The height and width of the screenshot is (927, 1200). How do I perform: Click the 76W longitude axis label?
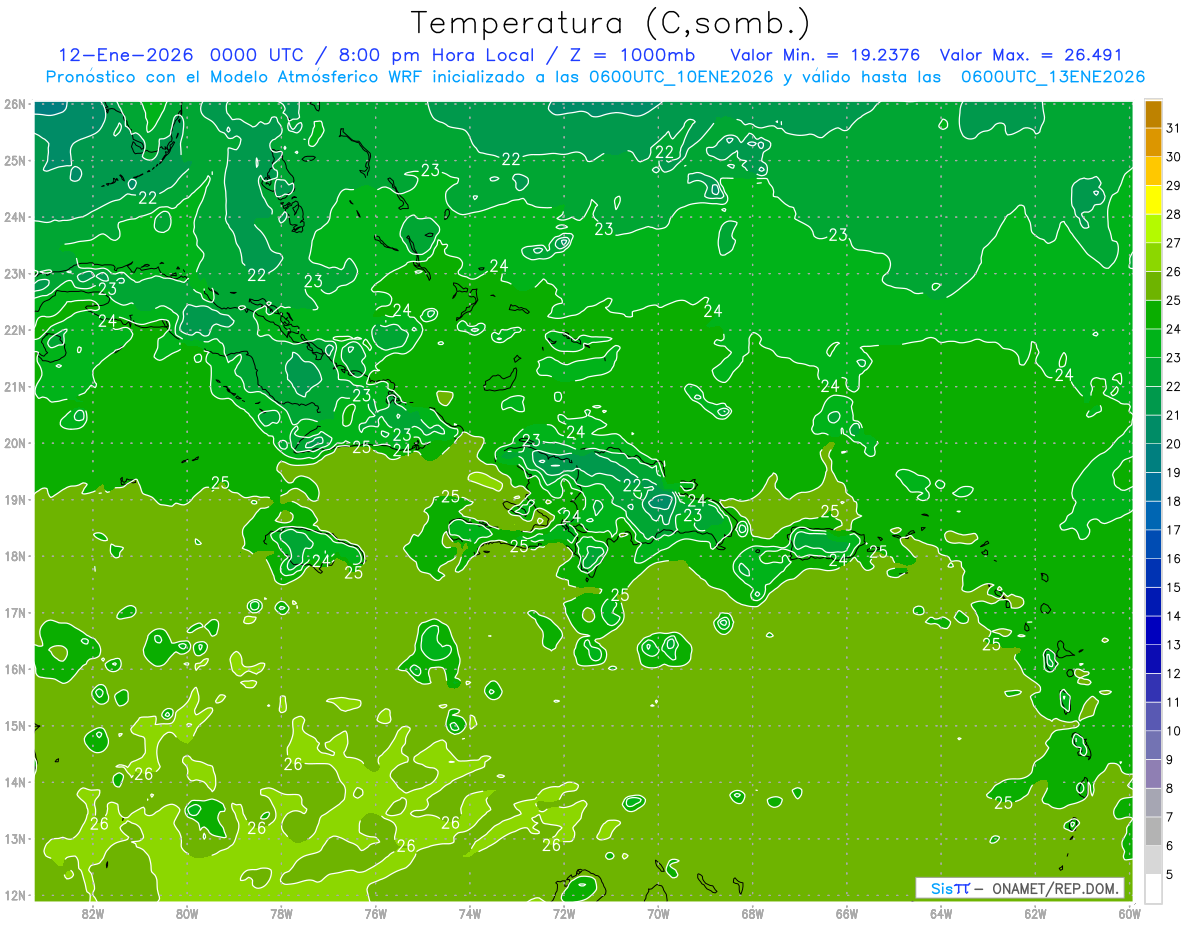[376, 912]
